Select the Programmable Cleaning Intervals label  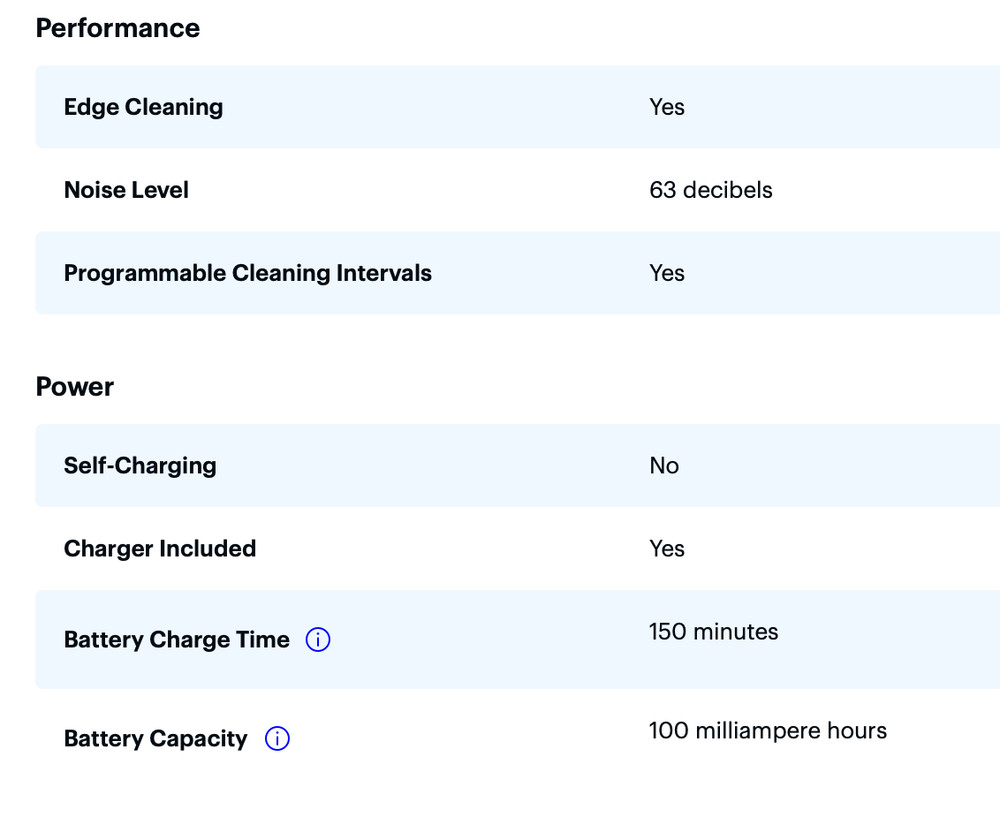247,273
